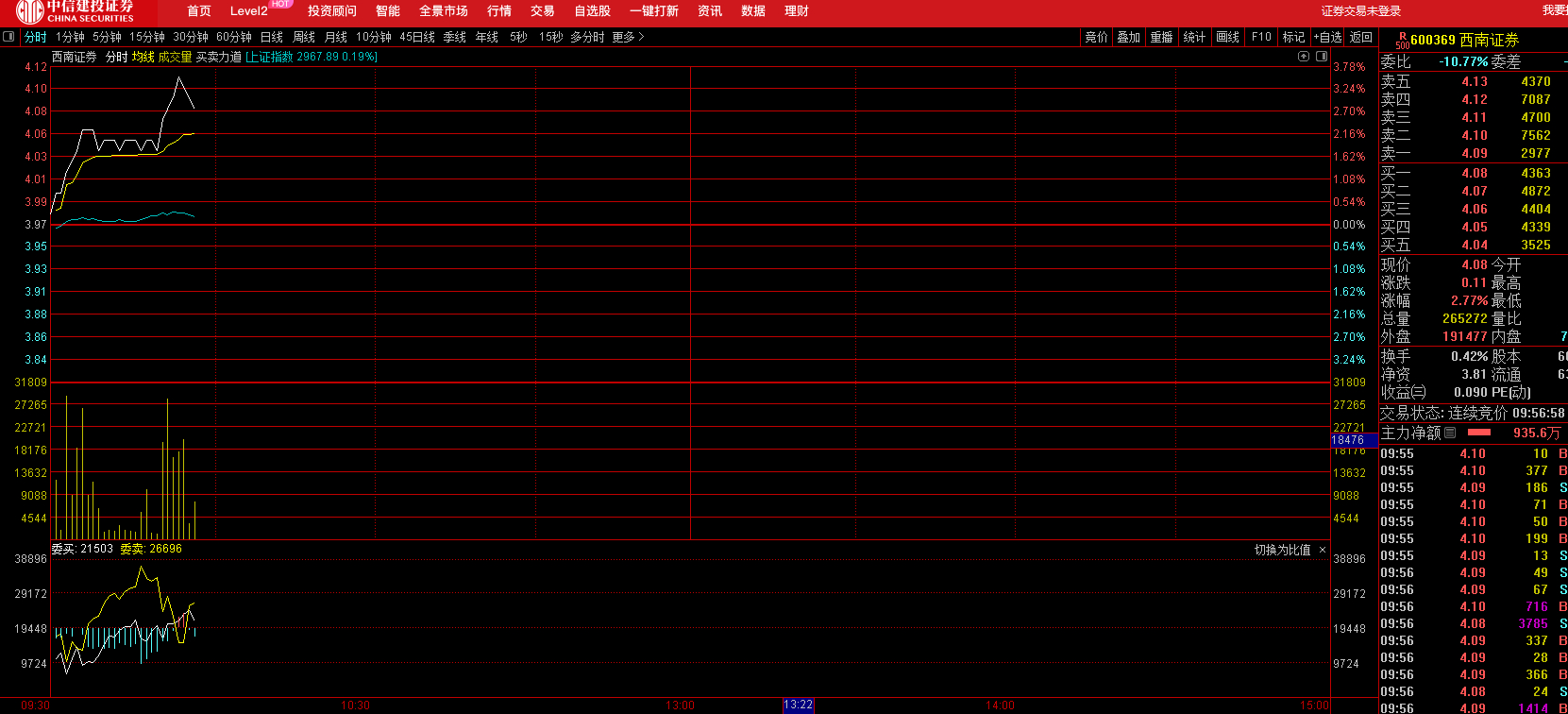Click 证券交易未登录 login link
1568x714 pixels.
[x=1361, y=11]
